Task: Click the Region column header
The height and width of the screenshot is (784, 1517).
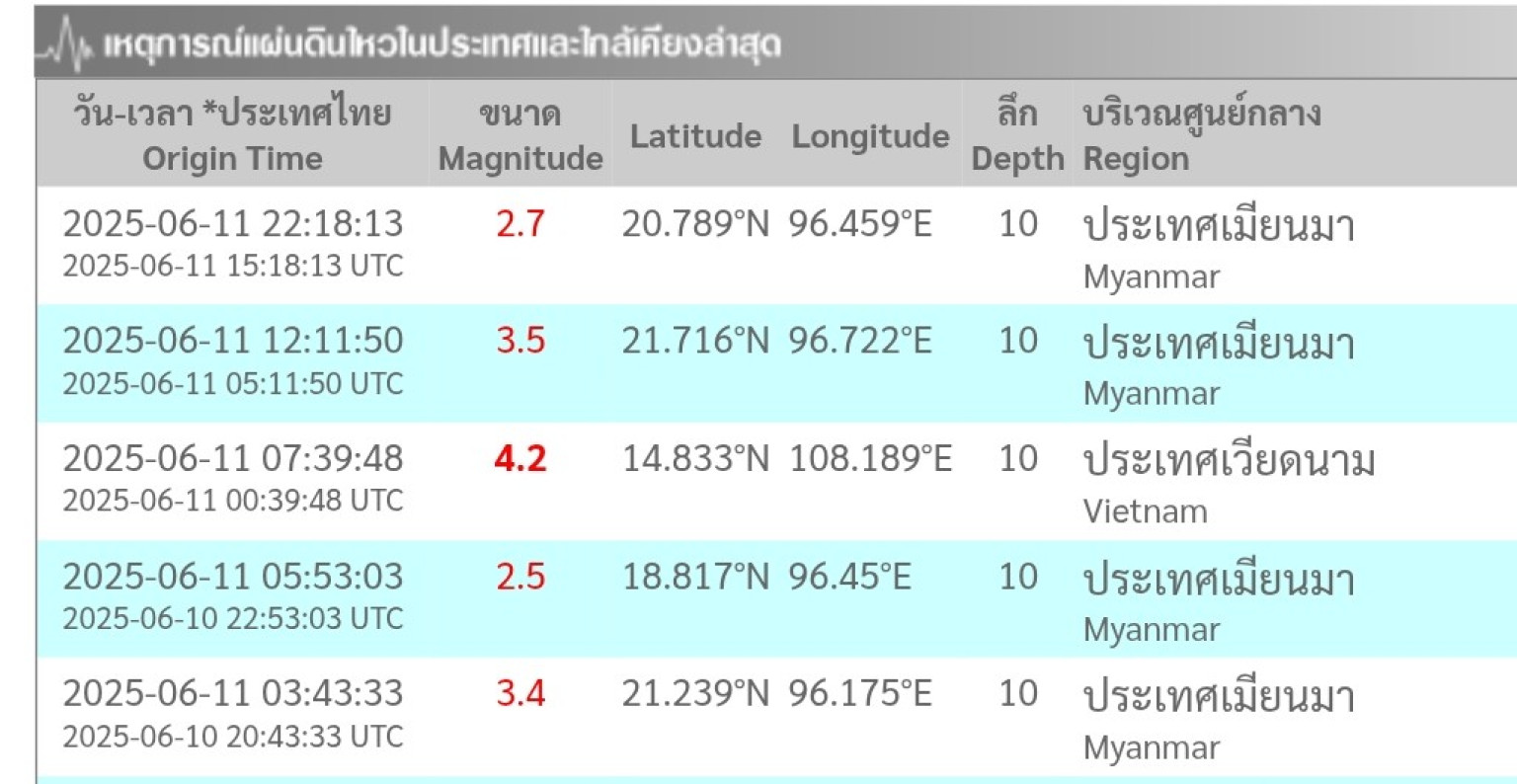Action: pos(1201,135)
